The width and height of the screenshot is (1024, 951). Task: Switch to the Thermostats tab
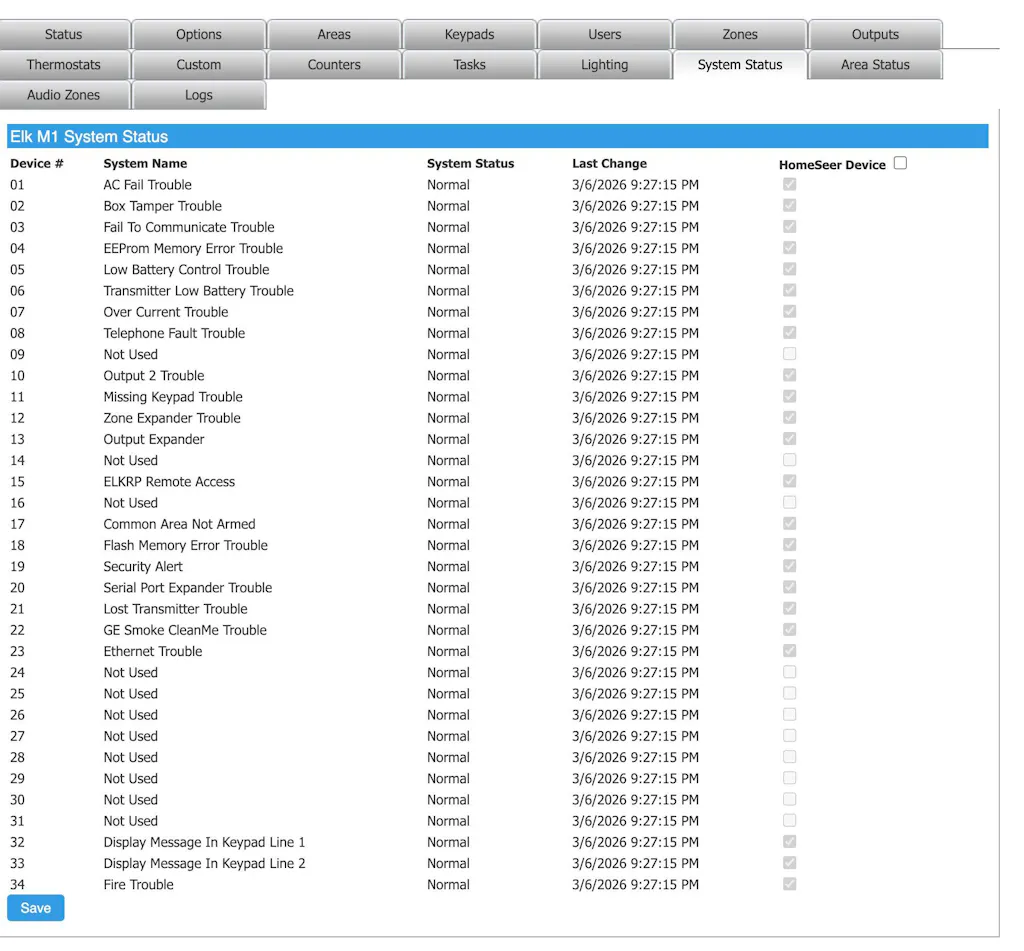click(64, 65)
